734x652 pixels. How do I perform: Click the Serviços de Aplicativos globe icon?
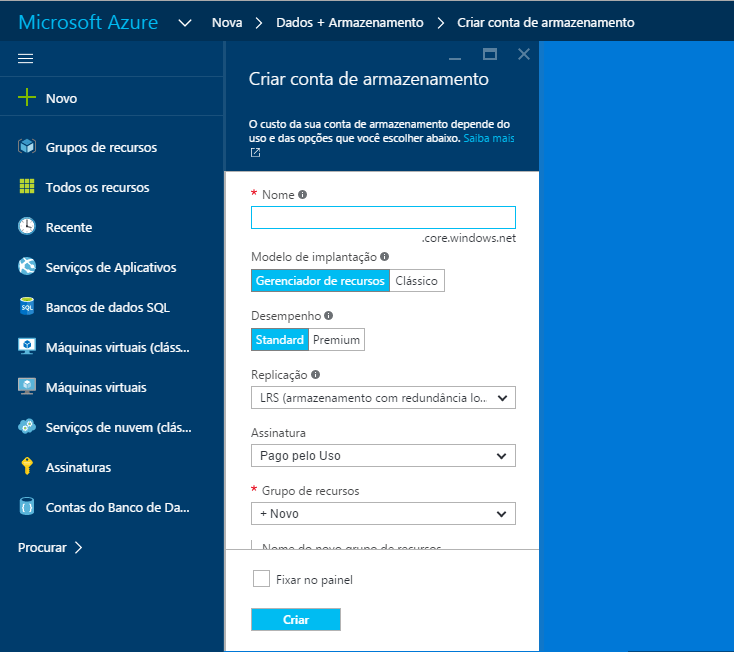(x=27, y=267)
